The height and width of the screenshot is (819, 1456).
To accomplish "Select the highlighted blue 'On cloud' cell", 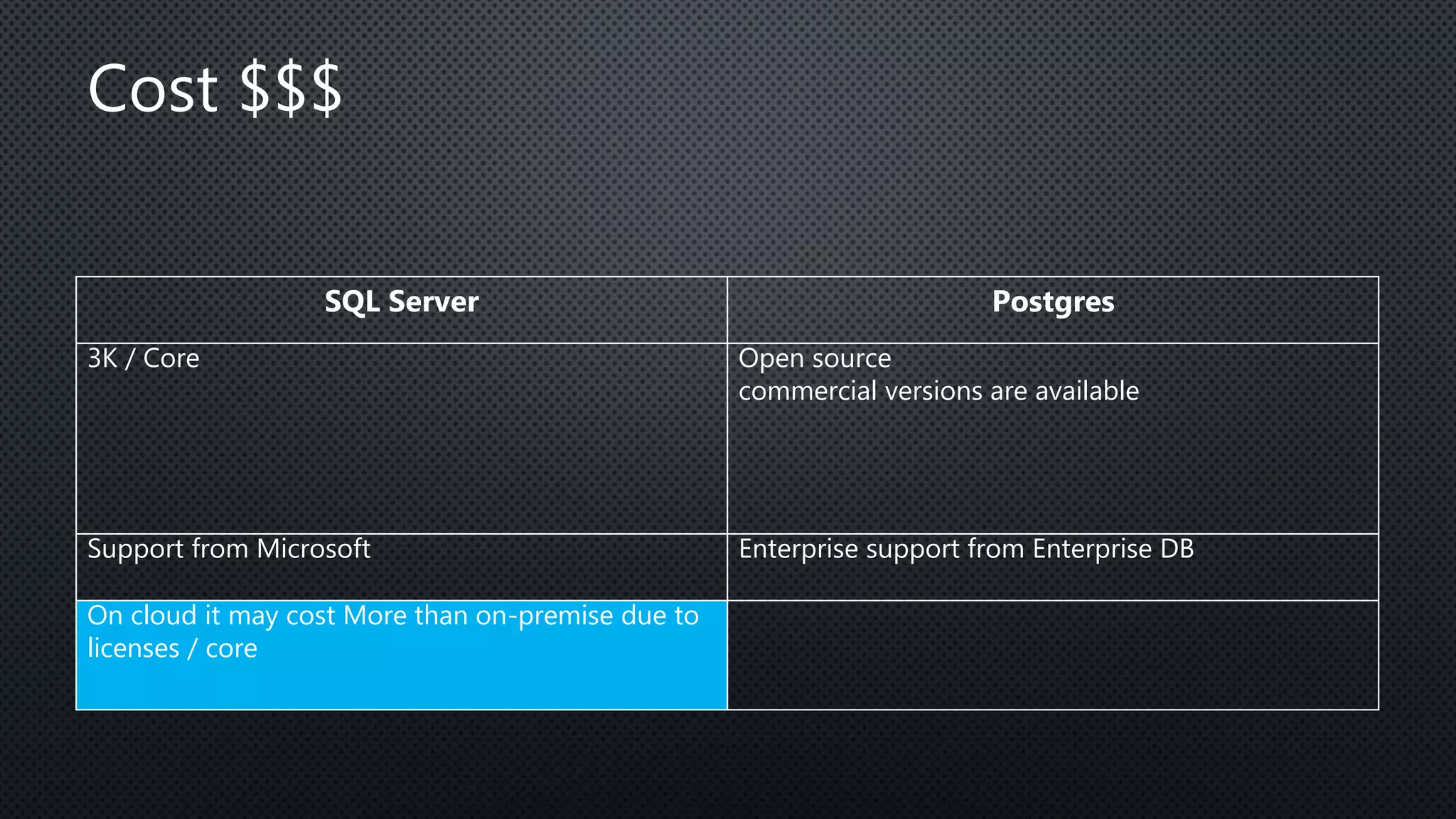I will pyautogui.click(x=402, y=655).
